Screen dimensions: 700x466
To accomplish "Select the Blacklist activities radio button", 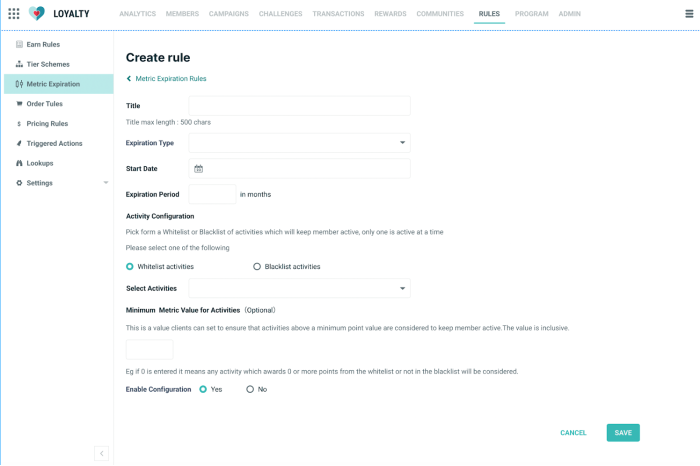I will tap(257, 267).
